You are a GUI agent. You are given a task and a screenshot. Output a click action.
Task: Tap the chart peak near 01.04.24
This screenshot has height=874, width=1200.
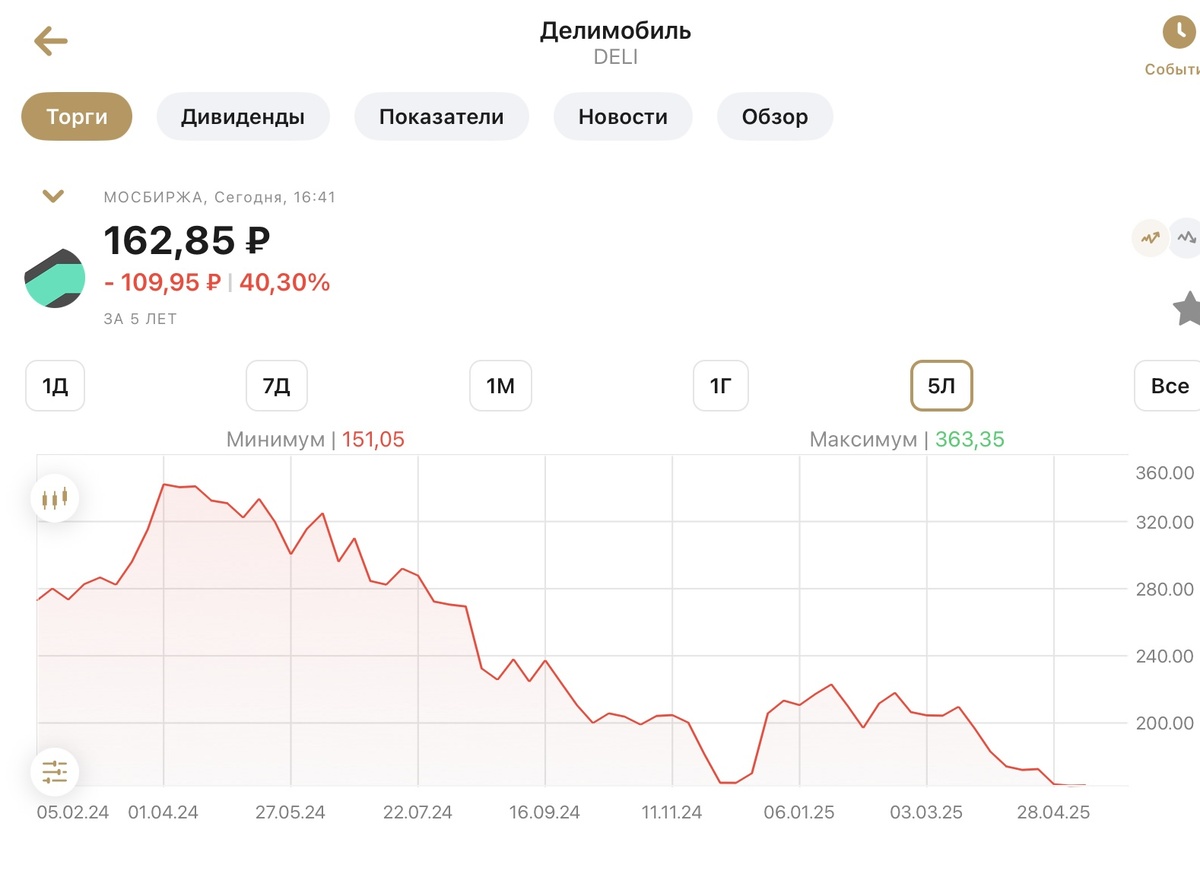click(164, 485)
